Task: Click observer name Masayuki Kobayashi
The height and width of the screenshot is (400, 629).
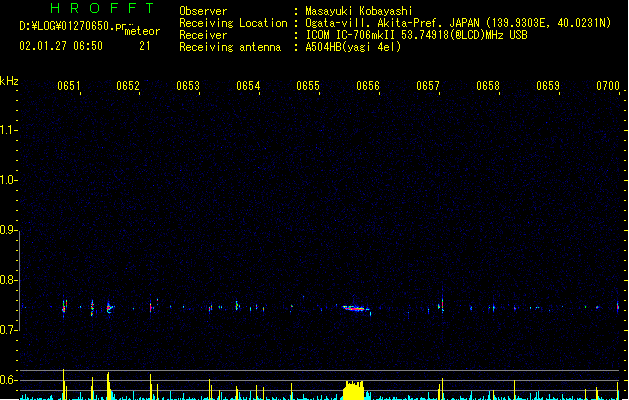Action: point(359,11)
